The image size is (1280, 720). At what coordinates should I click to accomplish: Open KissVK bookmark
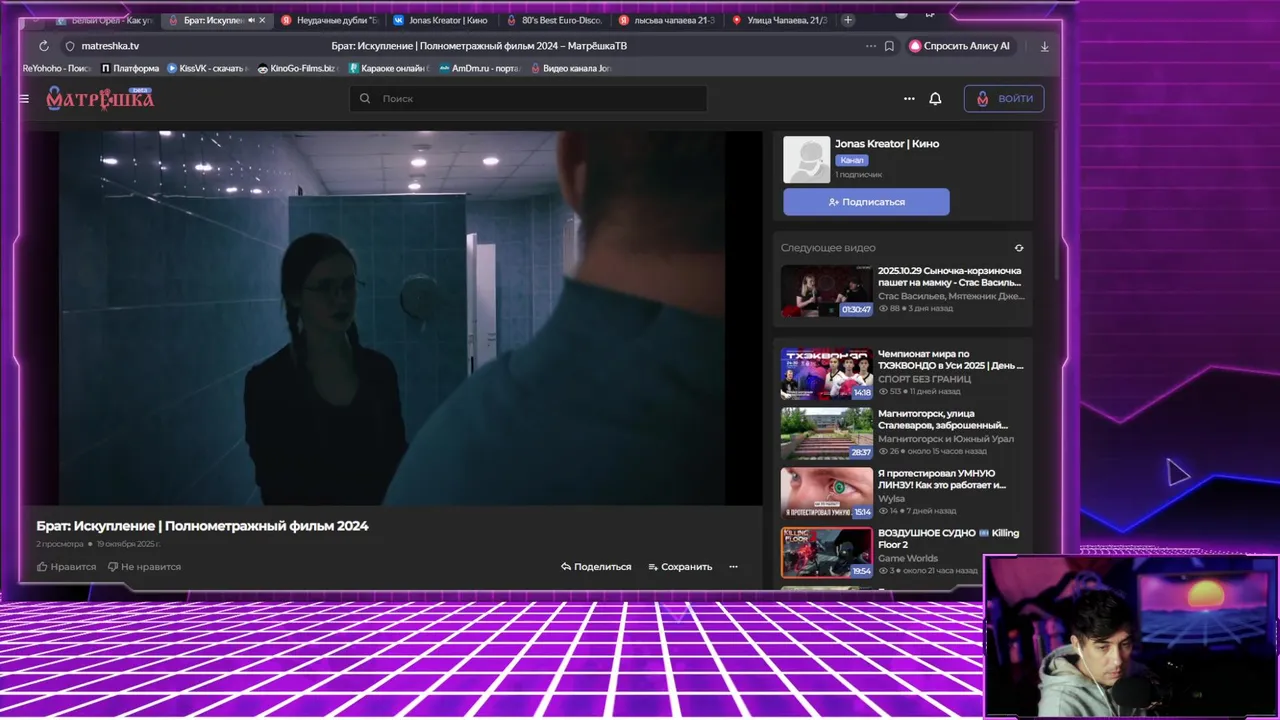pyautogui.click(x=207, y=69)
